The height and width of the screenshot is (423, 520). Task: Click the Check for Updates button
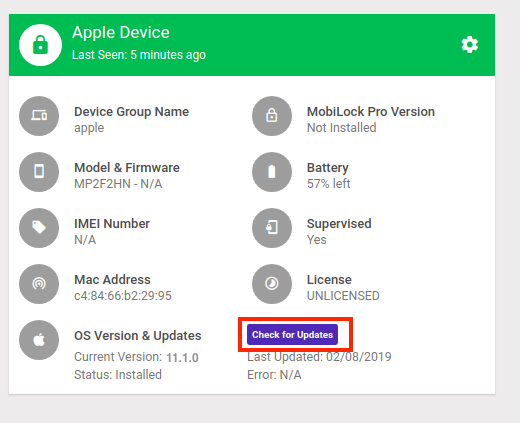point(292,334)
